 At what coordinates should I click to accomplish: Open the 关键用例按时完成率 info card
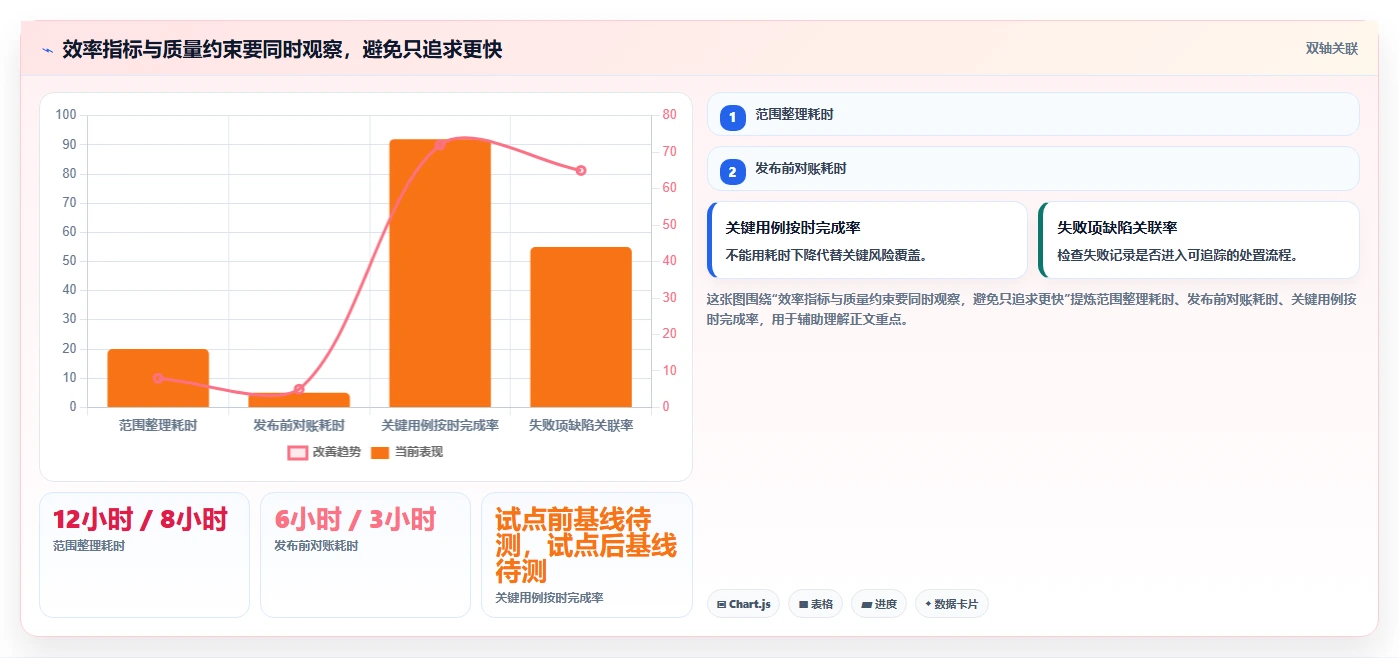867,240
